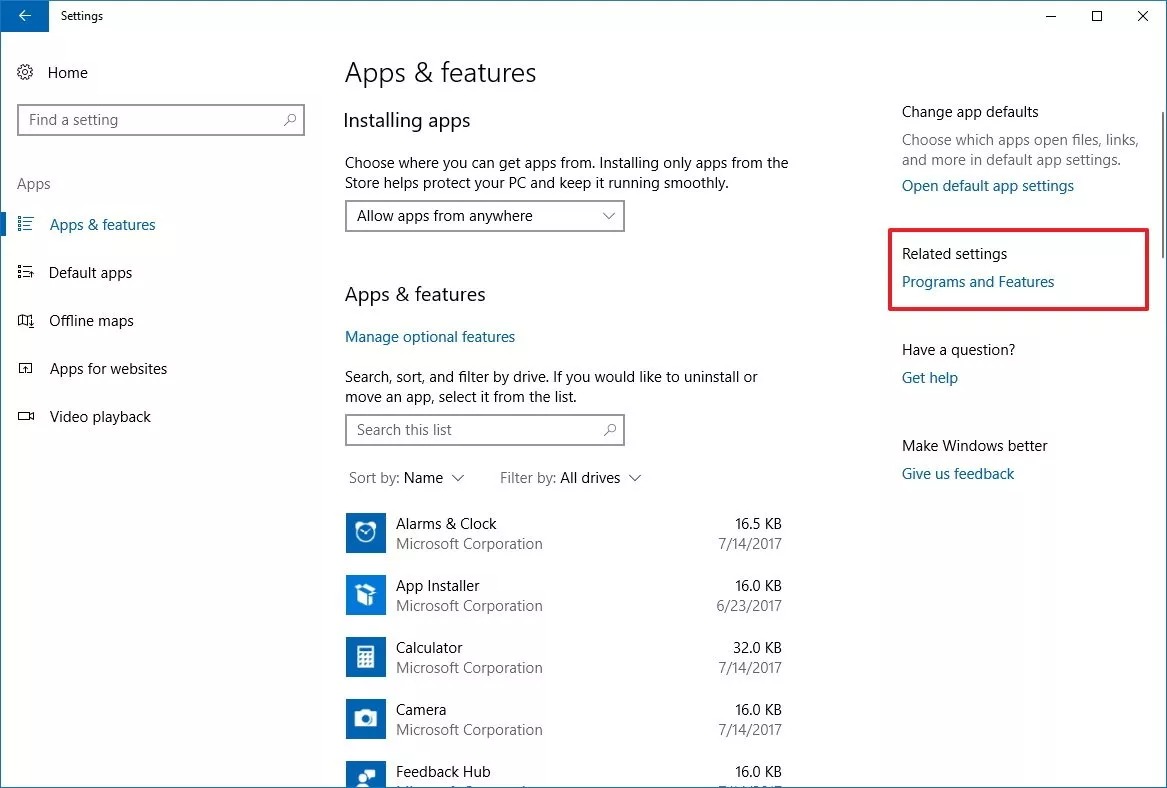Click the Apps for websites icon
Image resolution: width=1167 pixels, height=788 pixels.
tap(25, 368)
